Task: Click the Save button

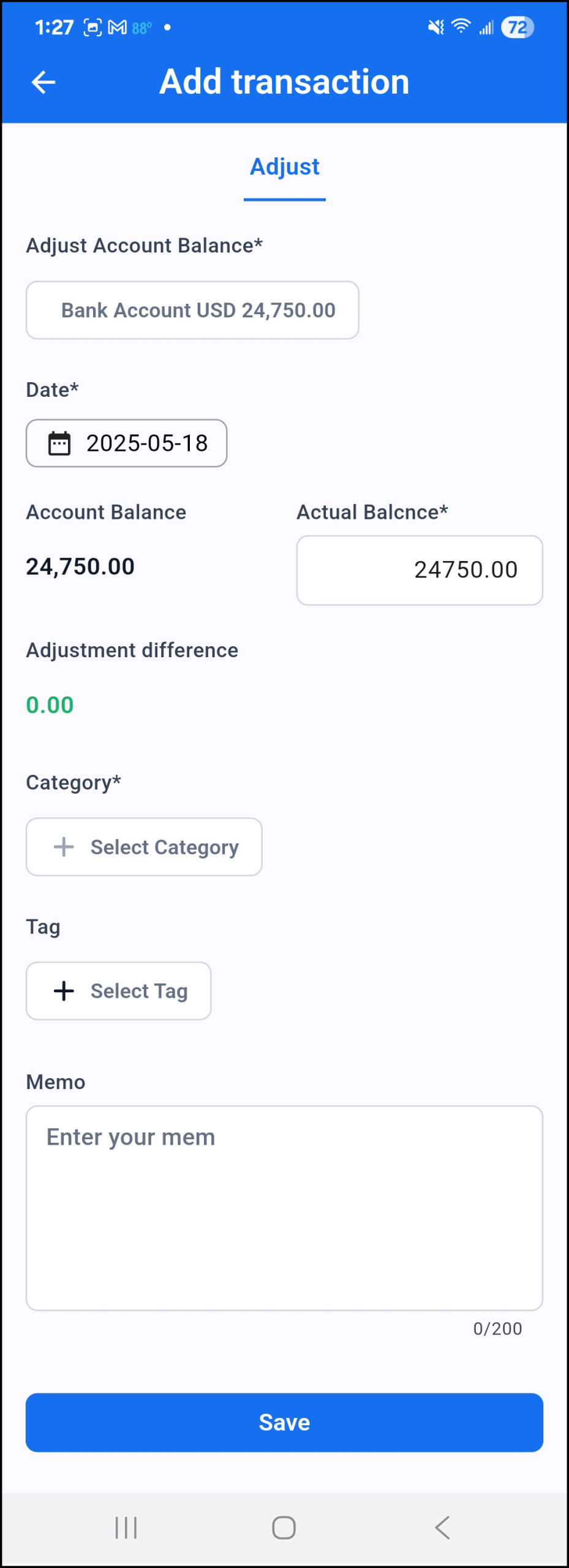Action: (x=284, y=1422)
